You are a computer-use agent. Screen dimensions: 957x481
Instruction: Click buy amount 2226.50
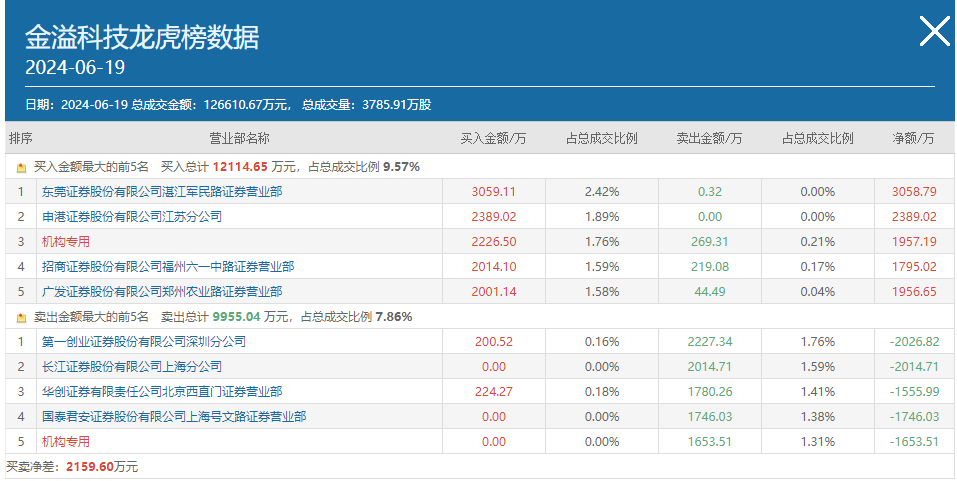pyautogui.click(x=494, y=242)
